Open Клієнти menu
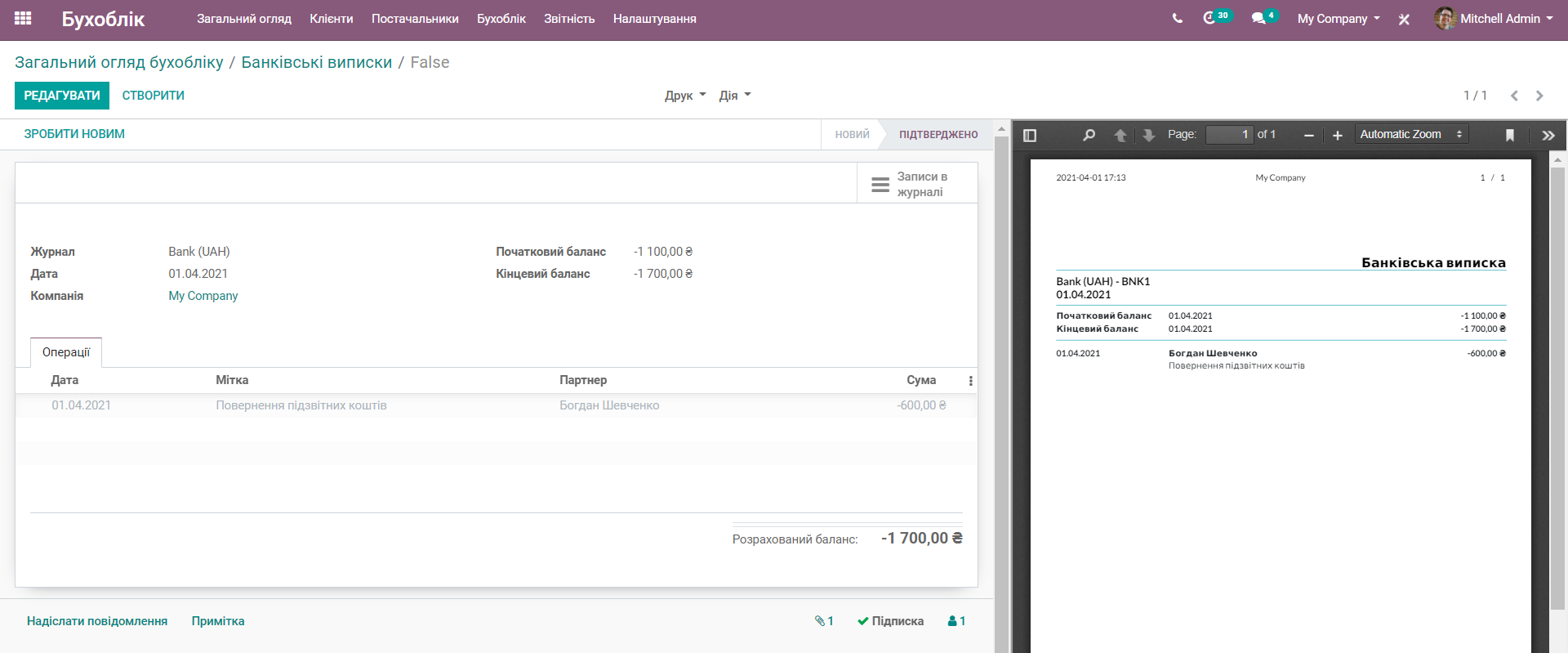Image resolution: width=1568 pixels, height=653 pixels. [332, 18]
